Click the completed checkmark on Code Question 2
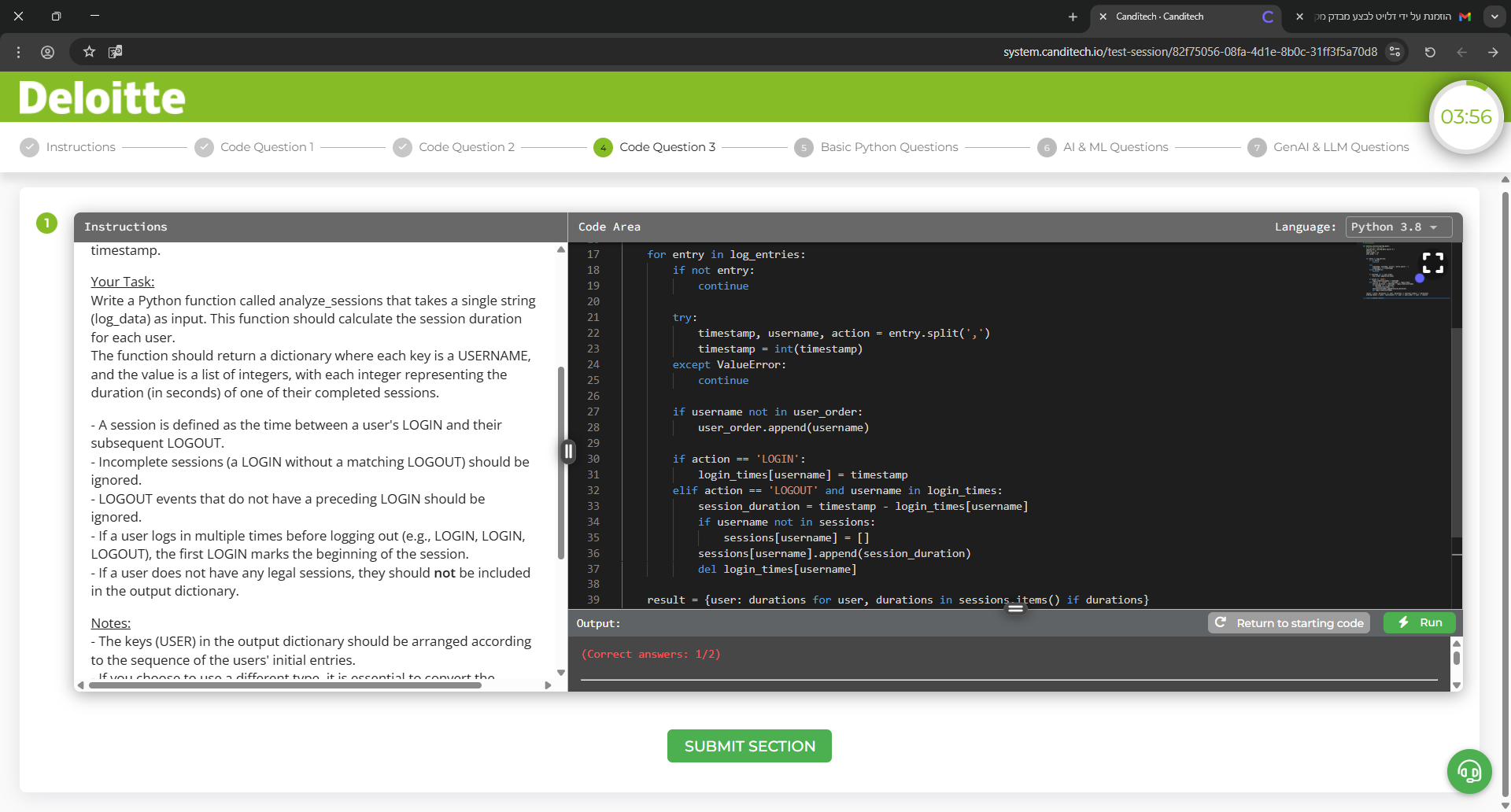This screenshot has width=1511, height=812. coord(403,147)
